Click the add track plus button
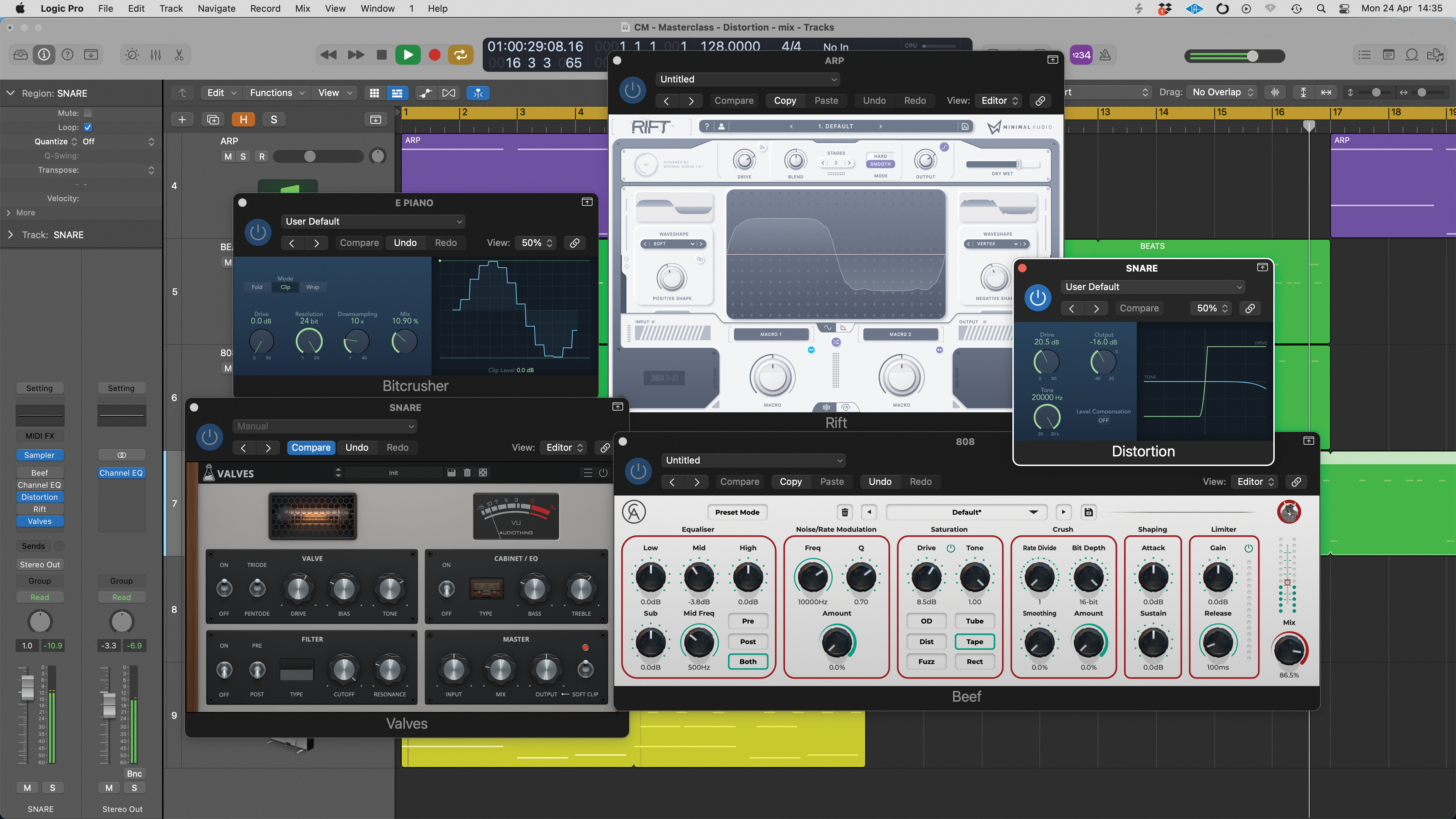 click(x=182, y=119)
